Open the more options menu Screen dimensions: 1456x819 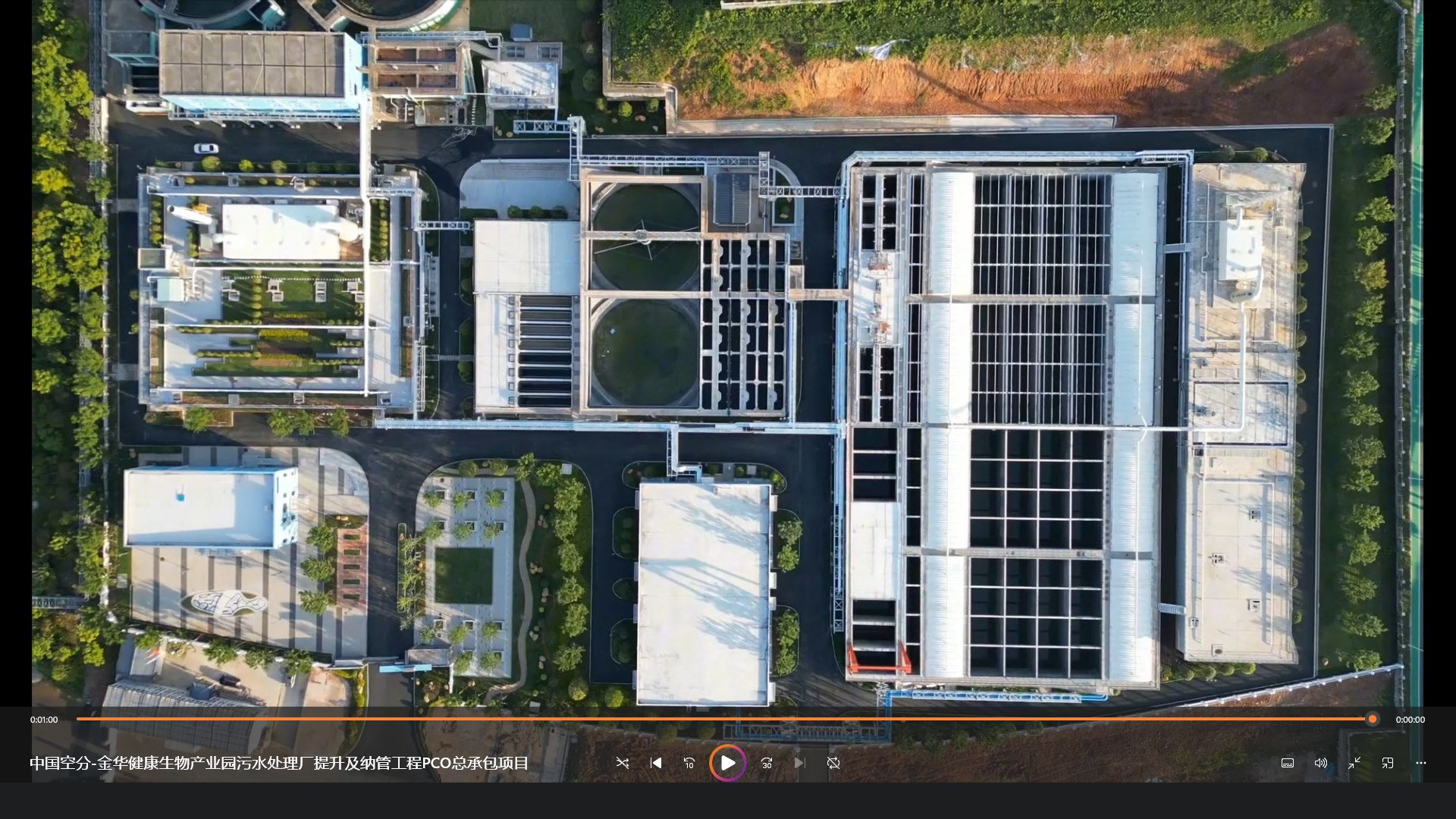click(1421, 763)
